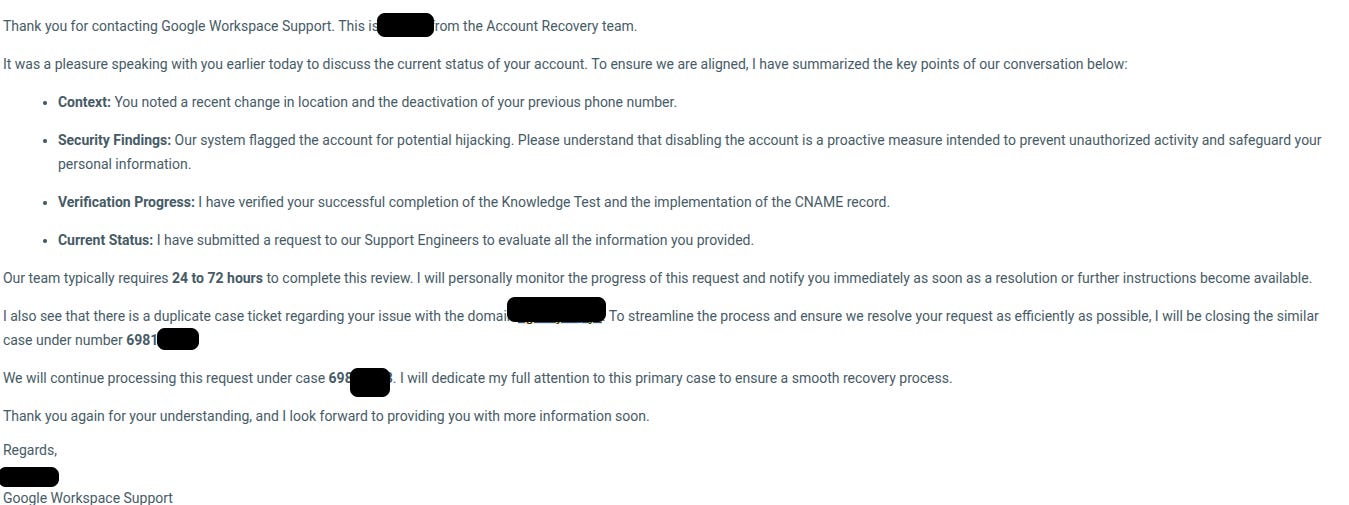The height and width of the screenshot is (505, 1349).
Task: Click the blacked-out signature name below "Regards,"
Action: [x=30, y=476]
